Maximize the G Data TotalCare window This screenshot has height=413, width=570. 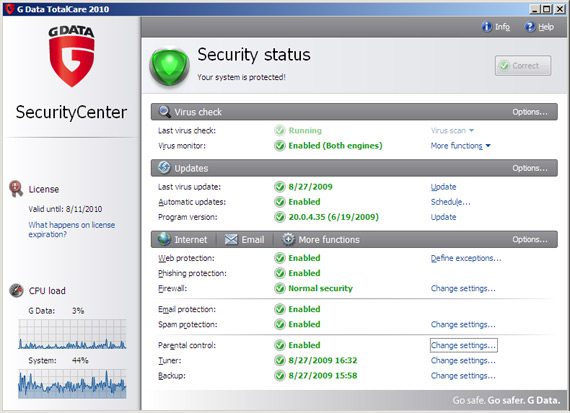[x=546, y=9]
